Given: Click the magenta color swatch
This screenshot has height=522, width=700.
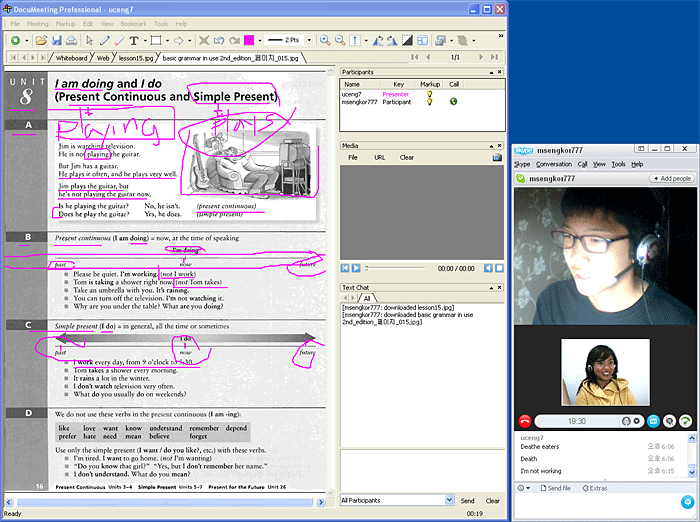Looking at the screenshot, I should pos(249,40).
